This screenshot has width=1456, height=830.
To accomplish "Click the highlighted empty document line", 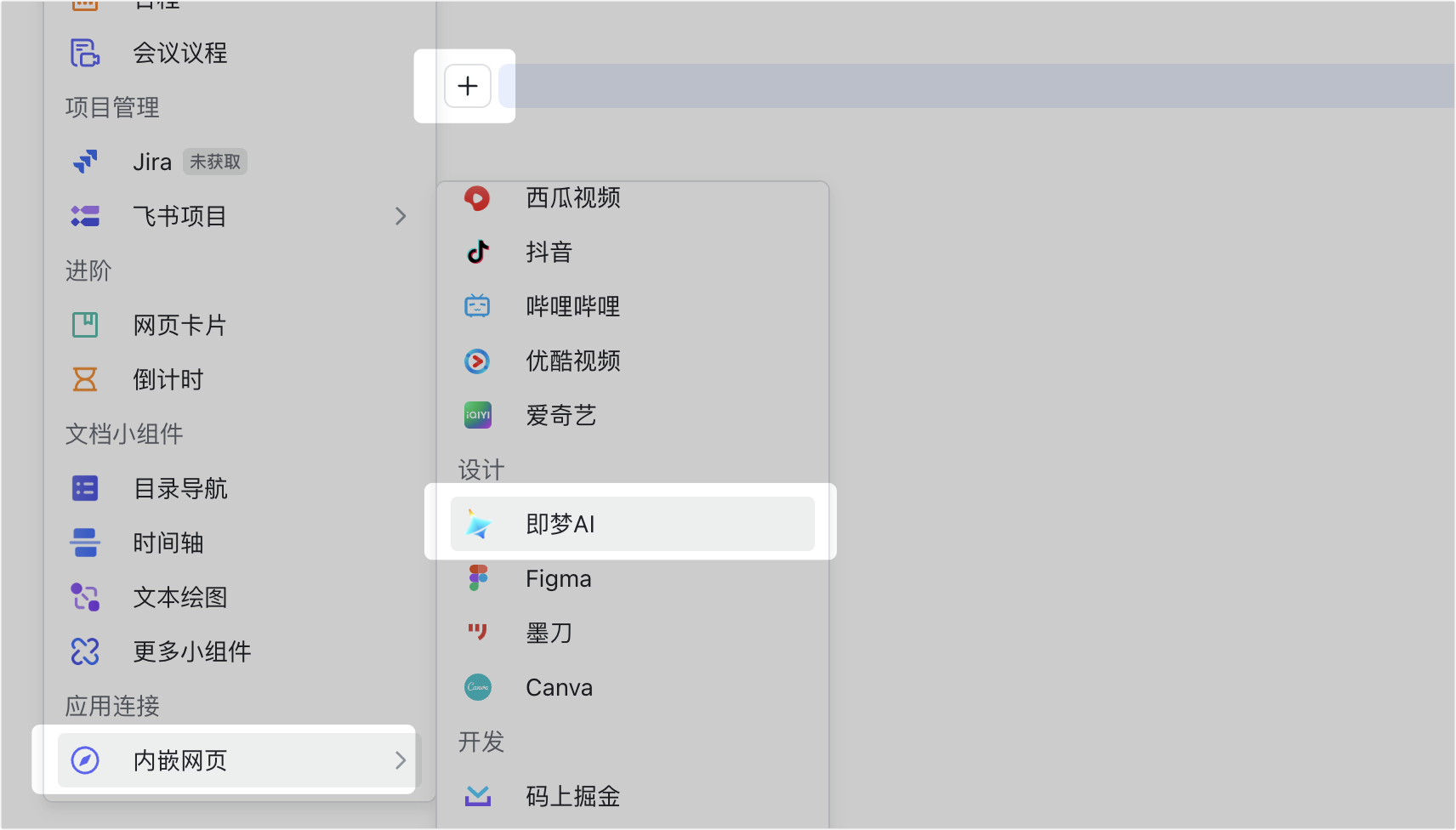I will (976, 86).
